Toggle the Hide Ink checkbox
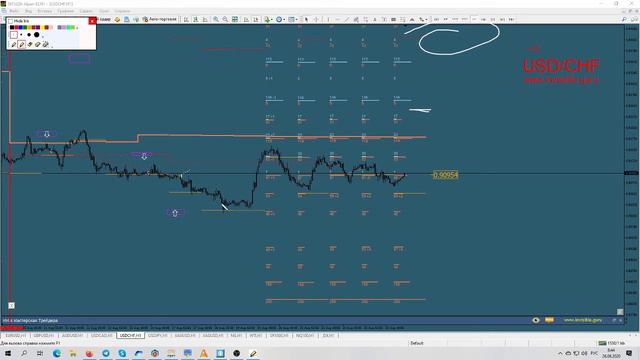The image size is (640, 360). point(10,21)
